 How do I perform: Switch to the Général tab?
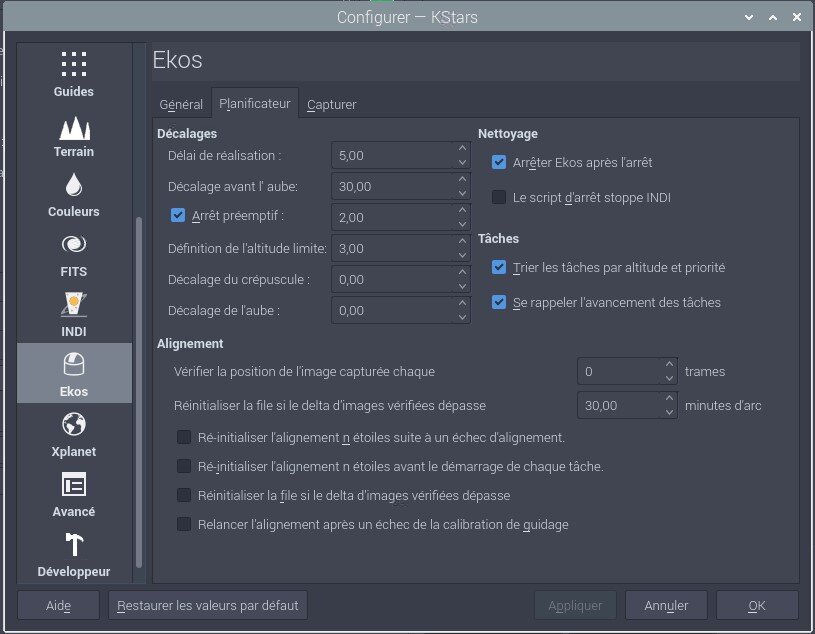[x=181, y=104]
